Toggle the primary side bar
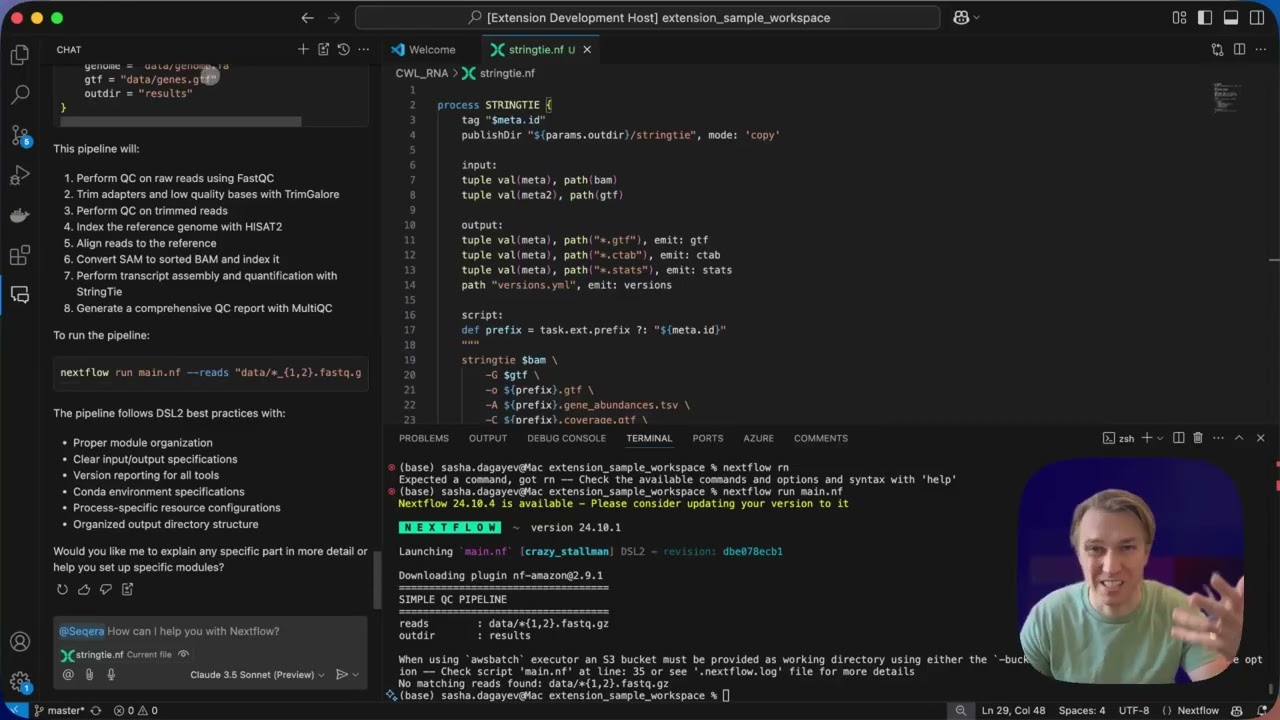 pos(1205,18)
